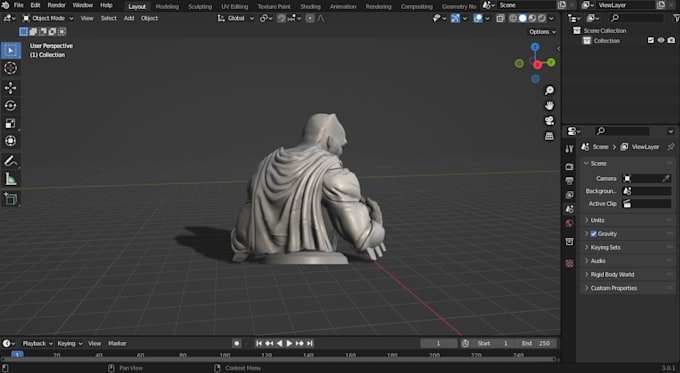The height and width of the screenshot is (373, 680).
Task: Toggle Collection exclude checkbox in outliner
Action: tap(651, 40)
